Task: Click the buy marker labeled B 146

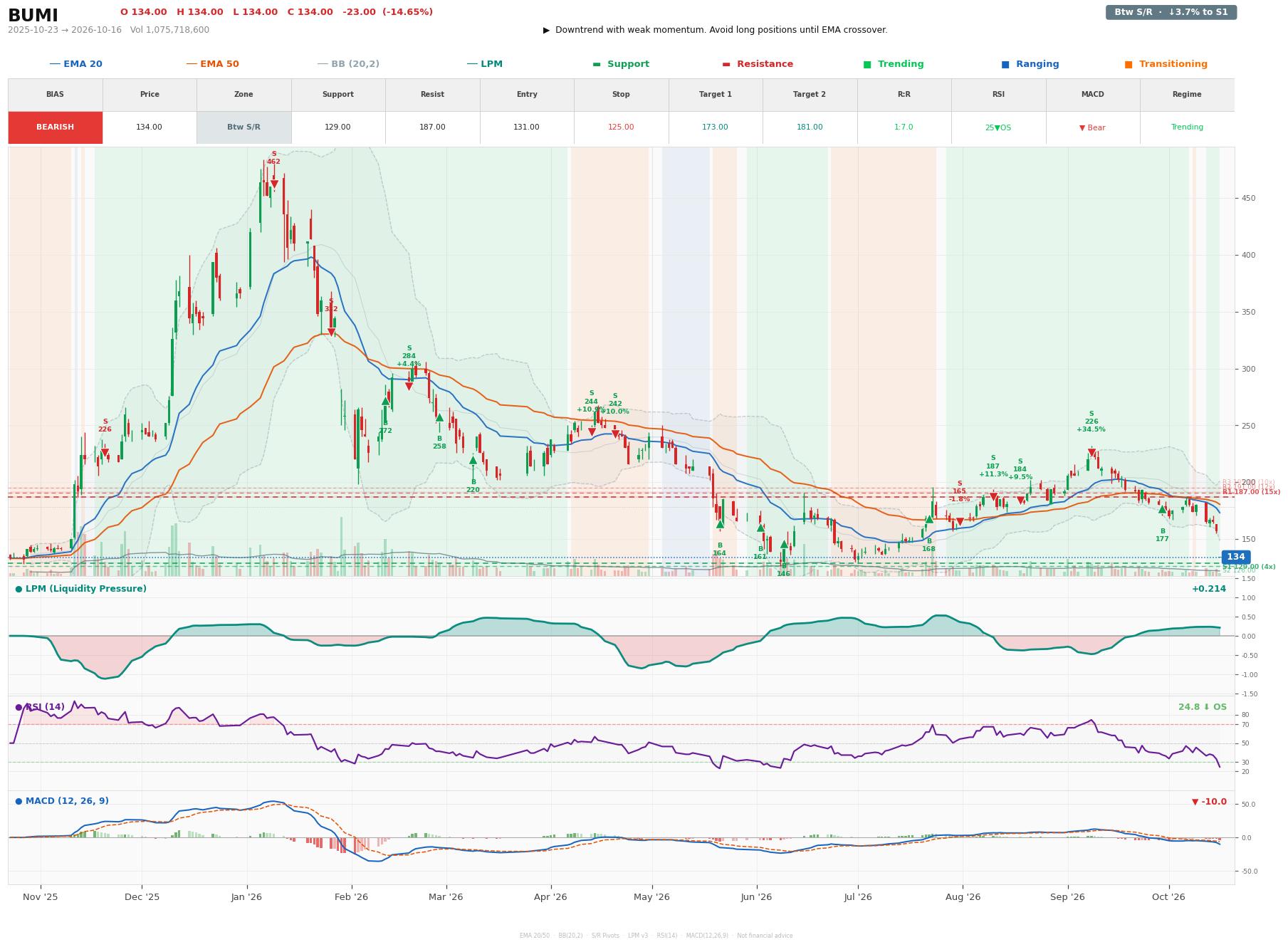Action: tap(784, 545)
